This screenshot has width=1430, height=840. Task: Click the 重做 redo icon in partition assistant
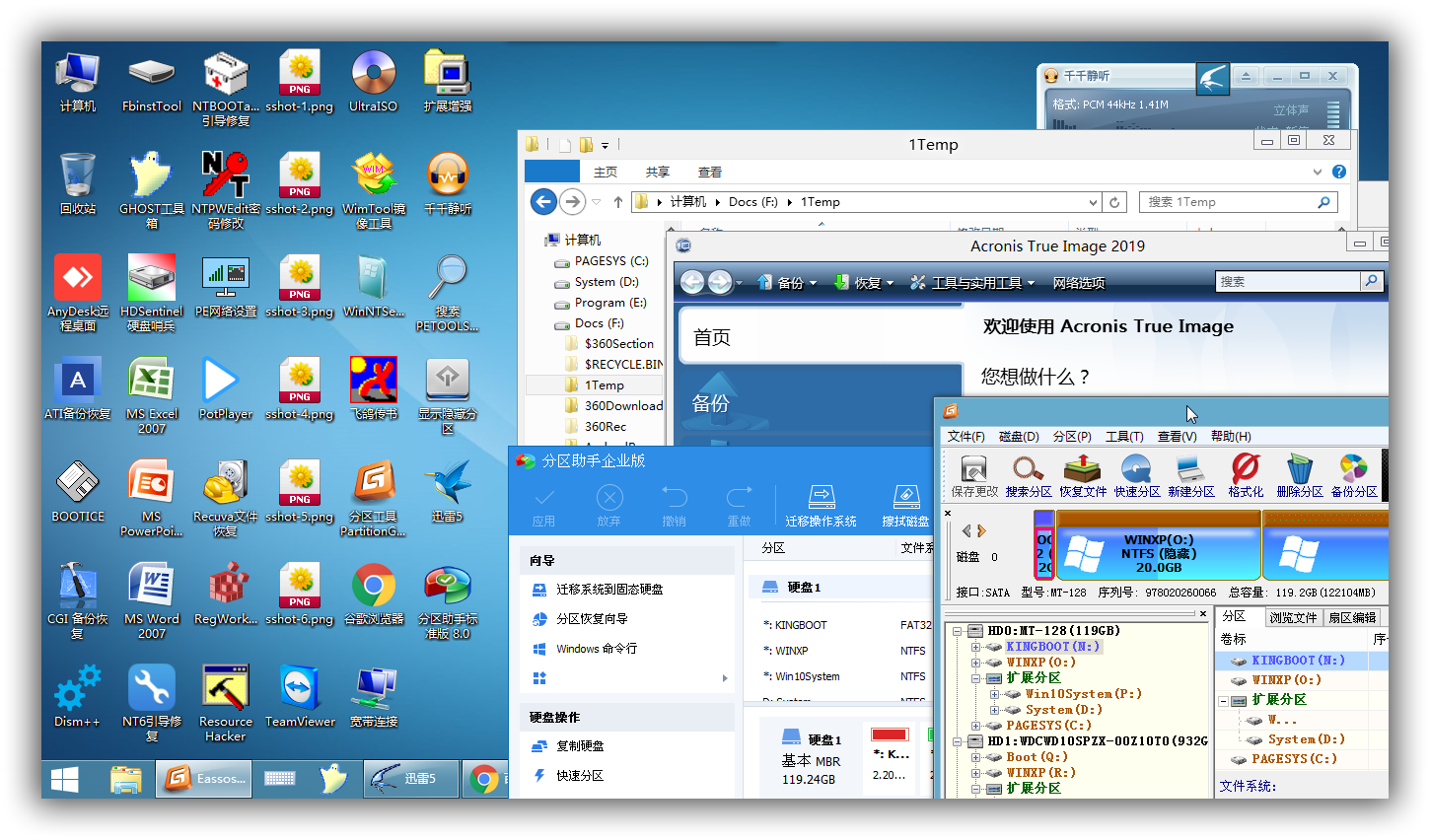(739, 506)
